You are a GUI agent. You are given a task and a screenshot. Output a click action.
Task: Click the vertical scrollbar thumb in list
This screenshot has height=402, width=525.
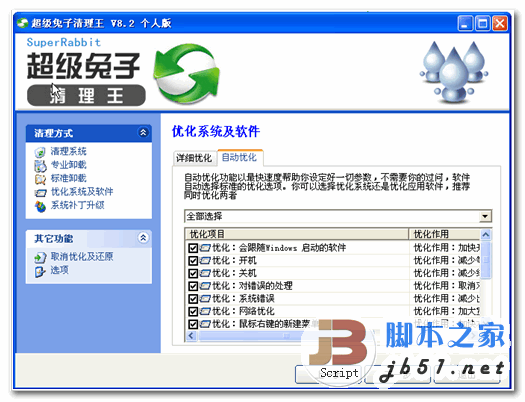point(485,259)
